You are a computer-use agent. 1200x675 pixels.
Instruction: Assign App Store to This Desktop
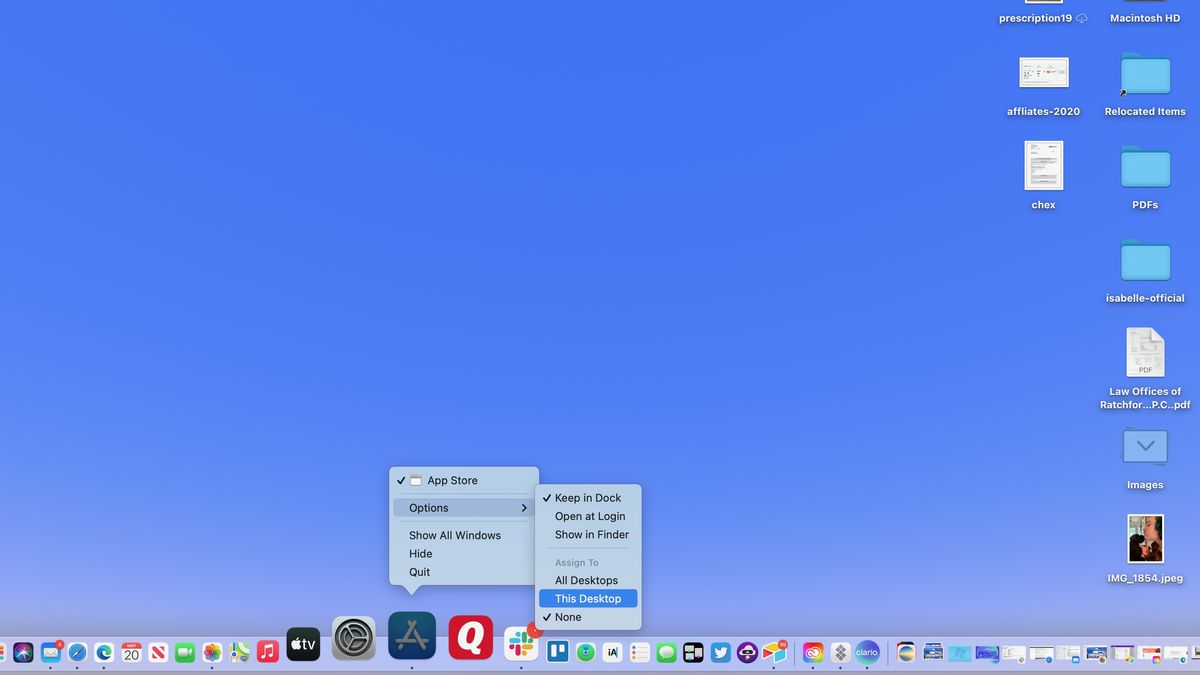click(x=588, y=597)
